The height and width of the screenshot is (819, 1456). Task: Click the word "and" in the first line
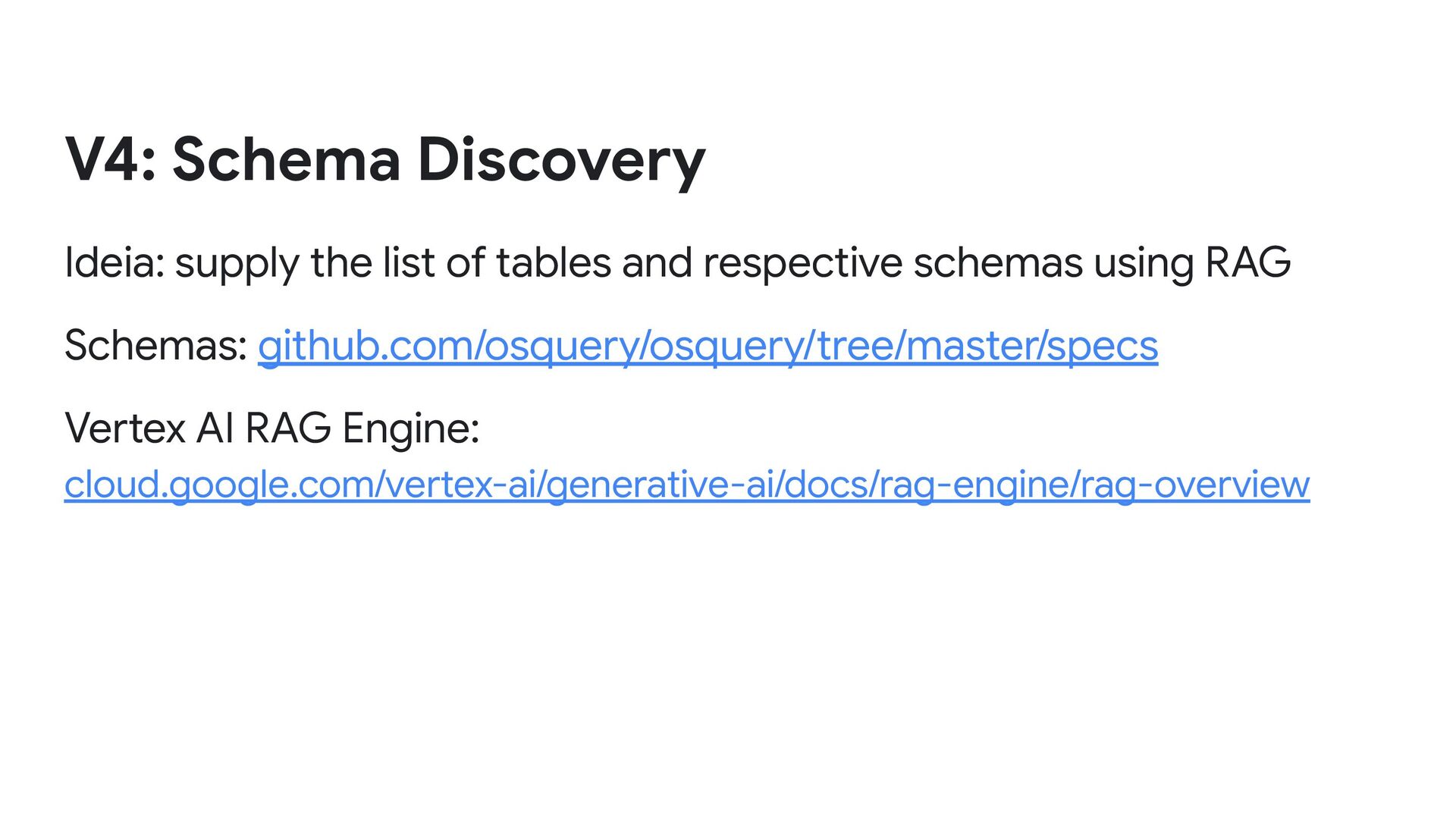pos(657,263)
